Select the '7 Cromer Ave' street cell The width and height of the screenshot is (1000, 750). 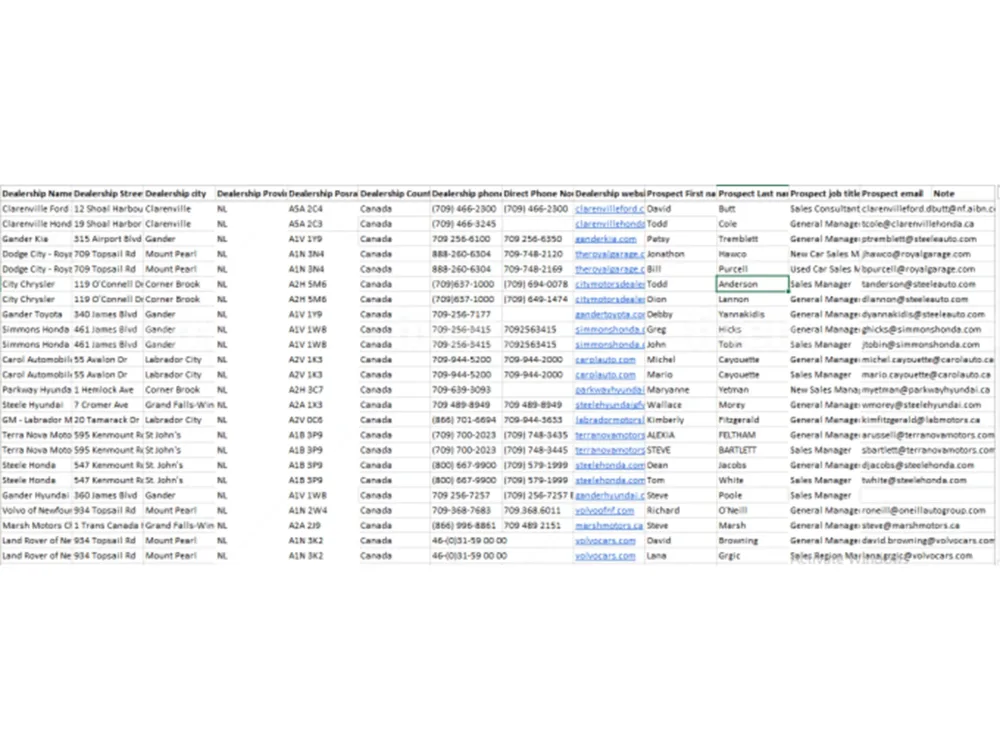coord(108,405)
